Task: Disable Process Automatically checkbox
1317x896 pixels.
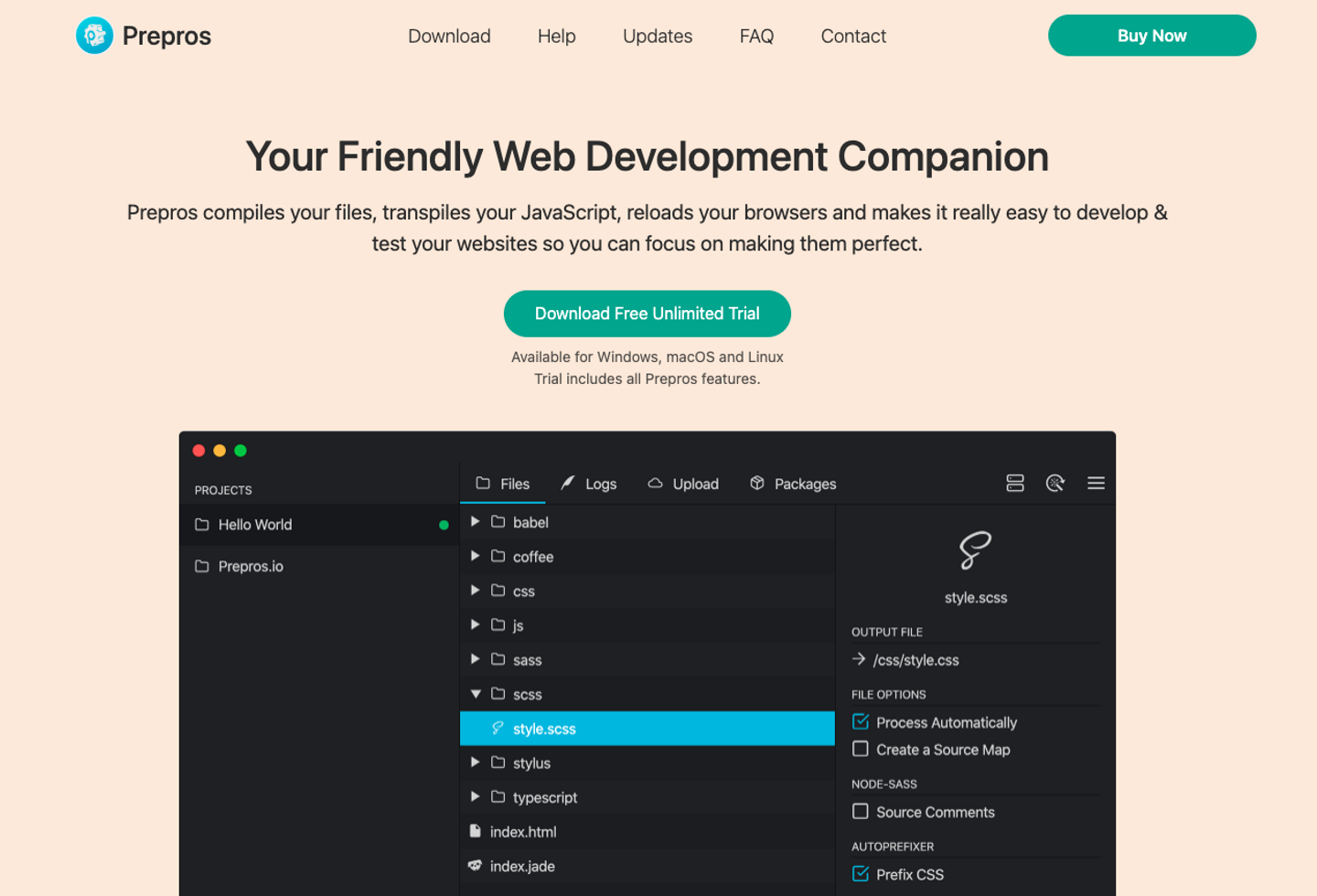Action: [x=861, y=721]
